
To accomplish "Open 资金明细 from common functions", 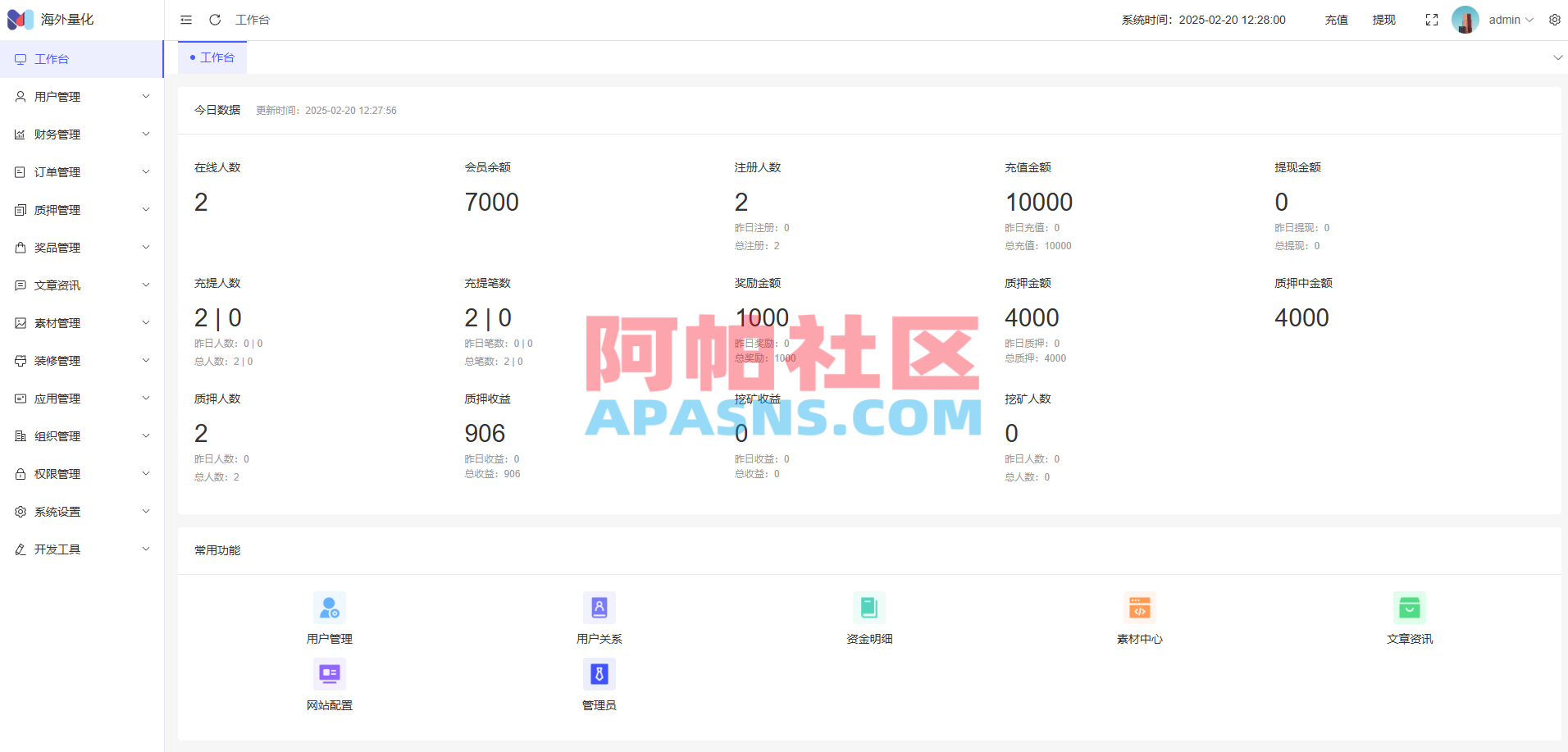I will tap(869, 607).
